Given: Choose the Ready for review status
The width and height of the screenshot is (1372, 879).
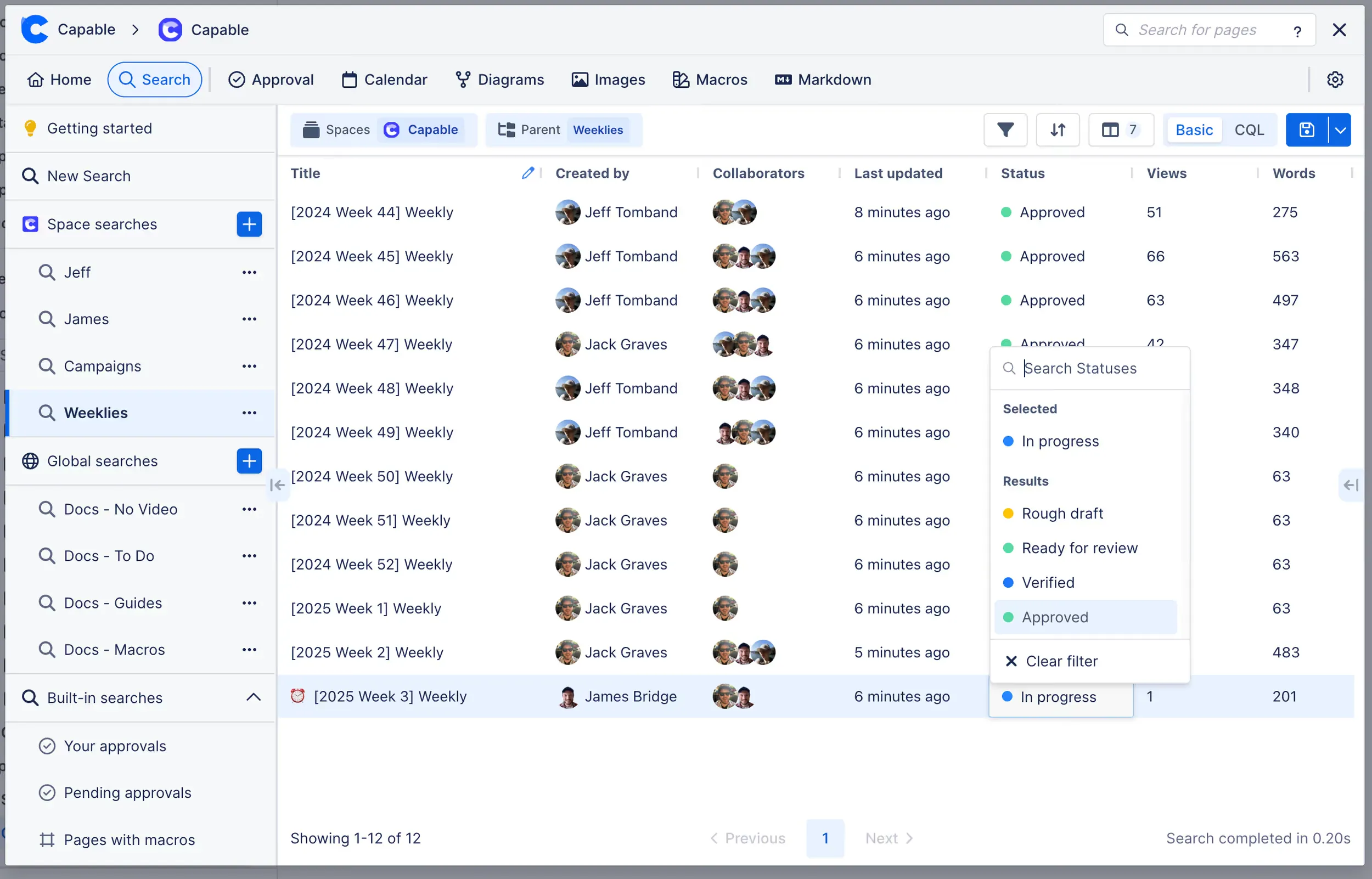Looking at the screenshot, I should coord(1086,549).
